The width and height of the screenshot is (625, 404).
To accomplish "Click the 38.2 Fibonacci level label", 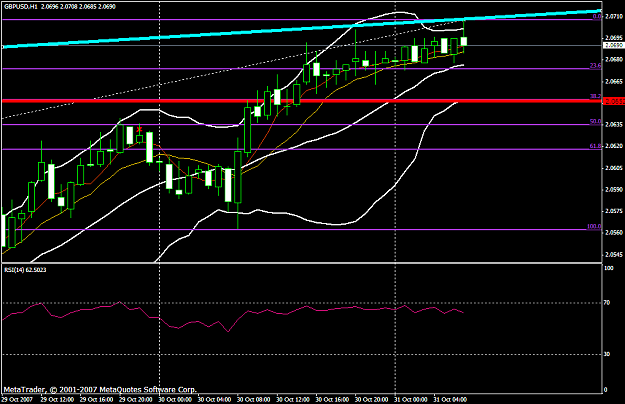I will [596, 96].
